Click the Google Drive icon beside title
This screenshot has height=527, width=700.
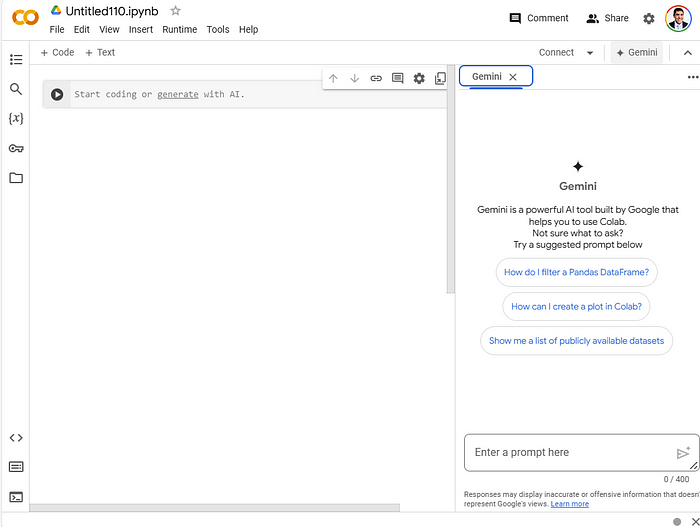click(x=56, y=10)
